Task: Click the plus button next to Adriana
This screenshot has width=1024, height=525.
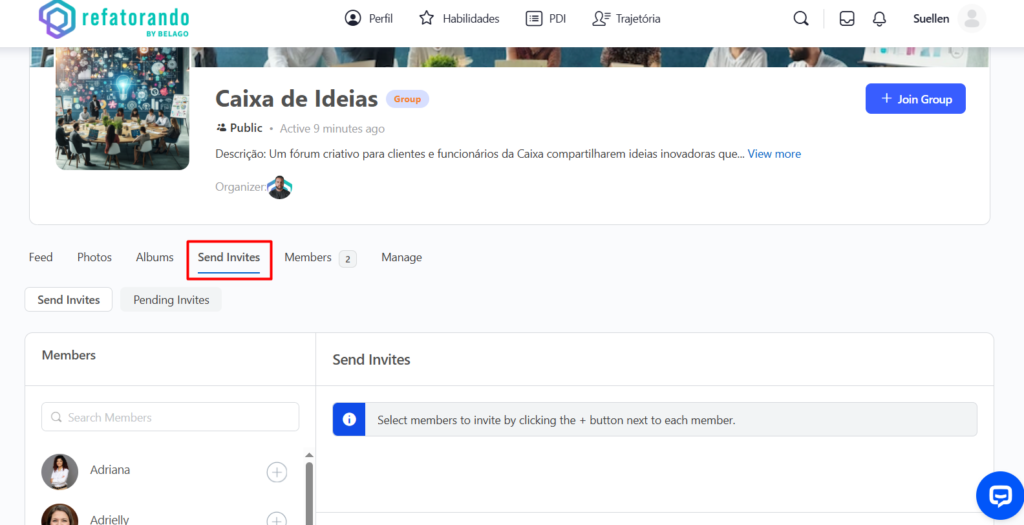Action: click(277, 472)
